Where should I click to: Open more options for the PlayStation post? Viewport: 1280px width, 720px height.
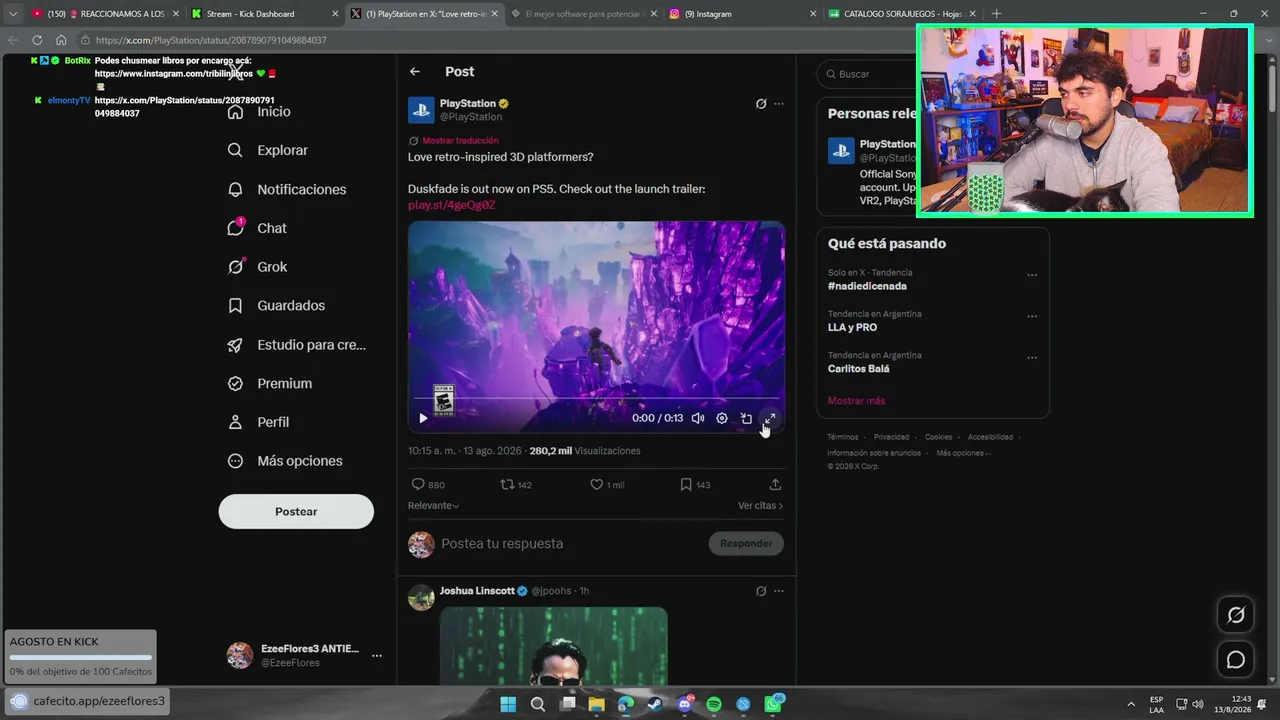tap(779, 104)
